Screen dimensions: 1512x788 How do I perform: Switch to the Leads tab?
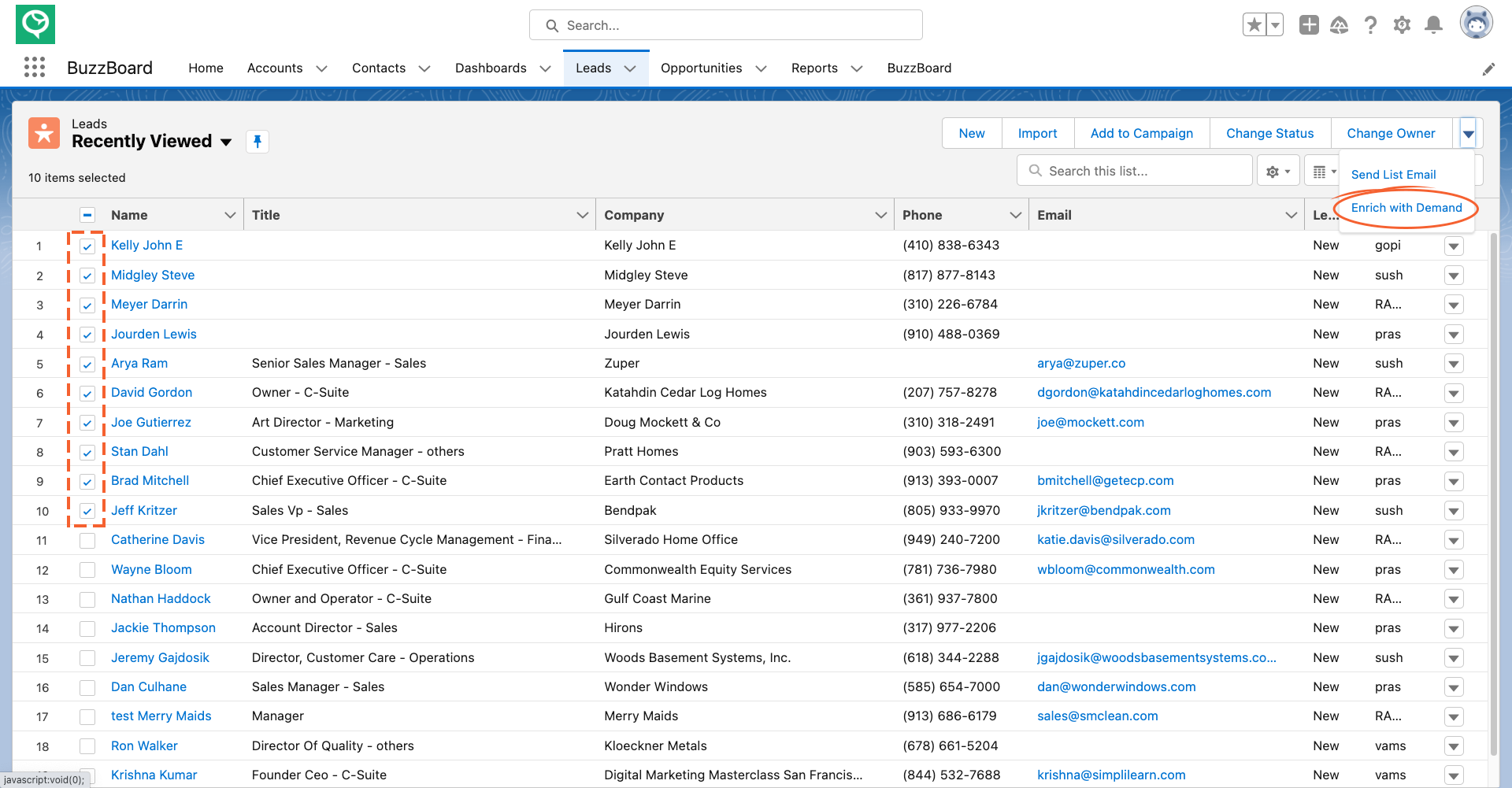point(593,68)
